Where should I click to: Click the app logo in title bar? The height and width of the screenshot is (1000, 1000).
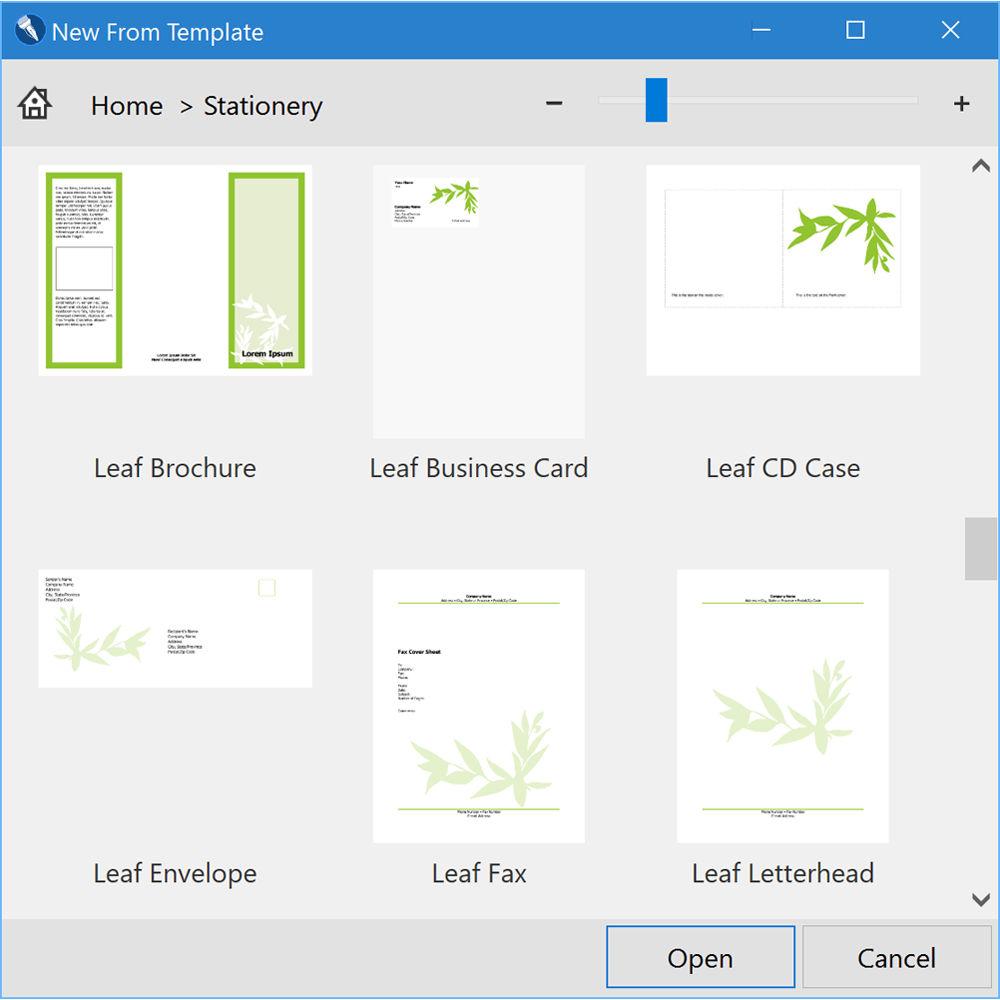[x=30, y=30]
